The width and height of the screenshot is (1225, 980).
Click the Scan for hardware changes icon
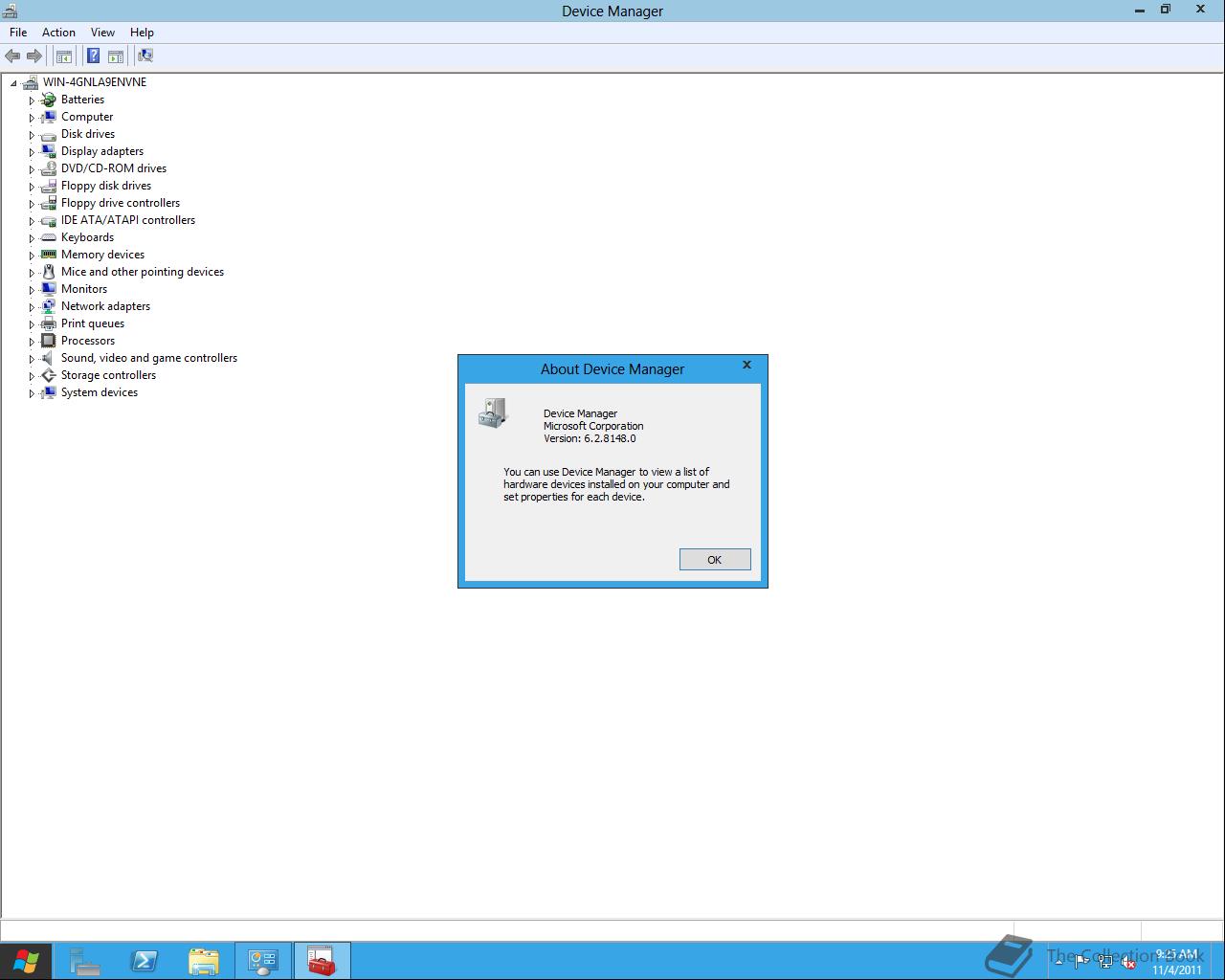click(145, 56)
